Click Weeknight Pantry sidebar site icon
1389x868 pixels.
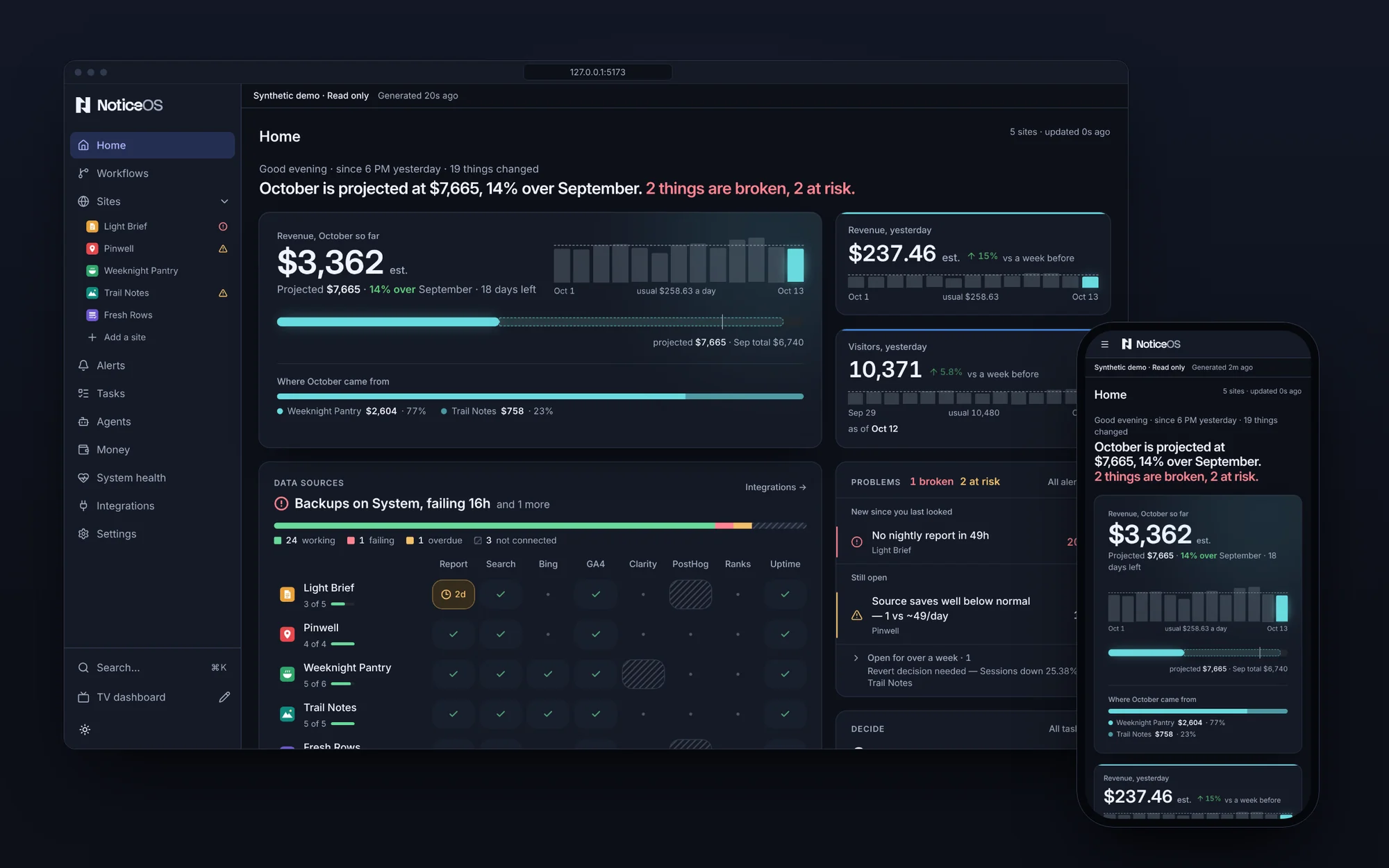click(x=92, y=271)
